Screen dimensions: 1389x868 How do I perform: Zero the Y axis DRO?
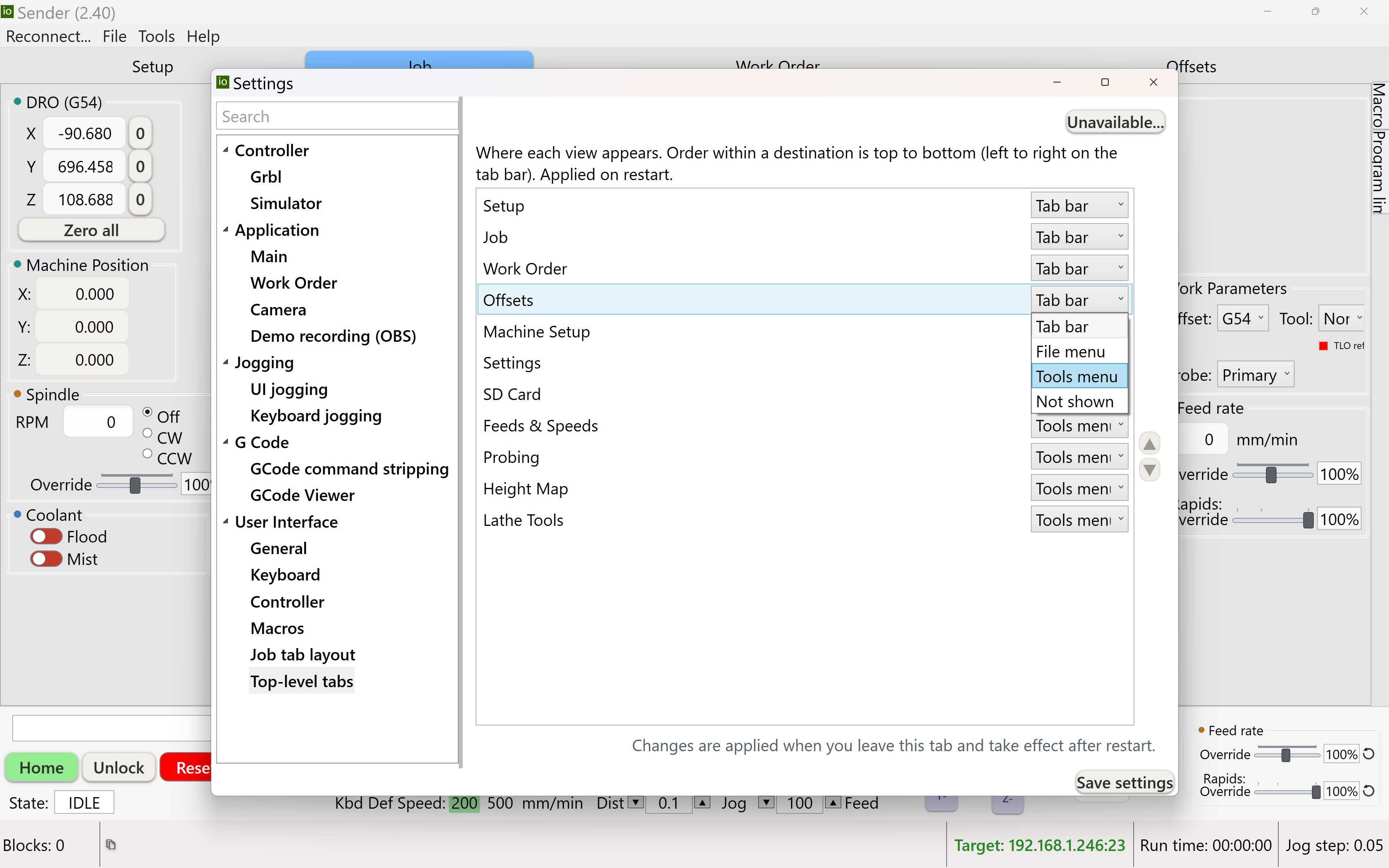pyautogui.click(x=140, y=166)
